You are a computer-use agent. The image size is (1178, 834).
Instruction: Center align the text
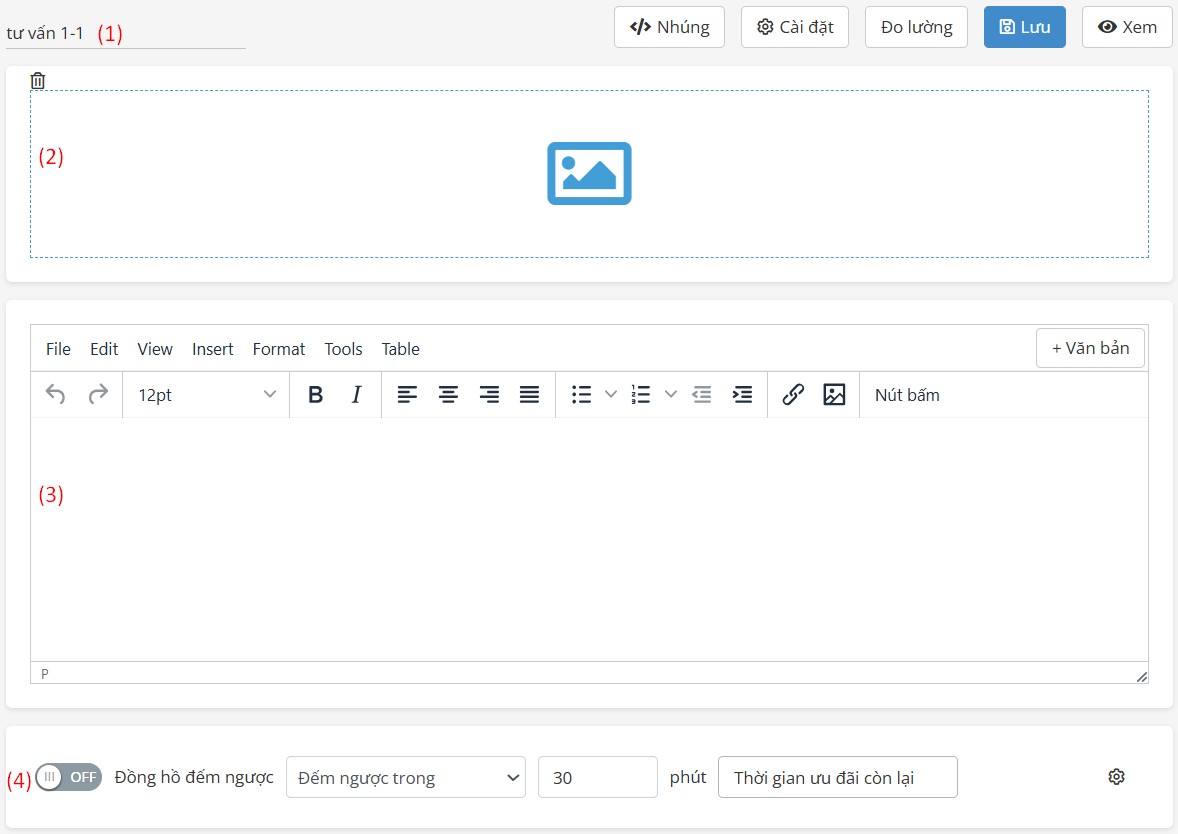pos(448,395)
